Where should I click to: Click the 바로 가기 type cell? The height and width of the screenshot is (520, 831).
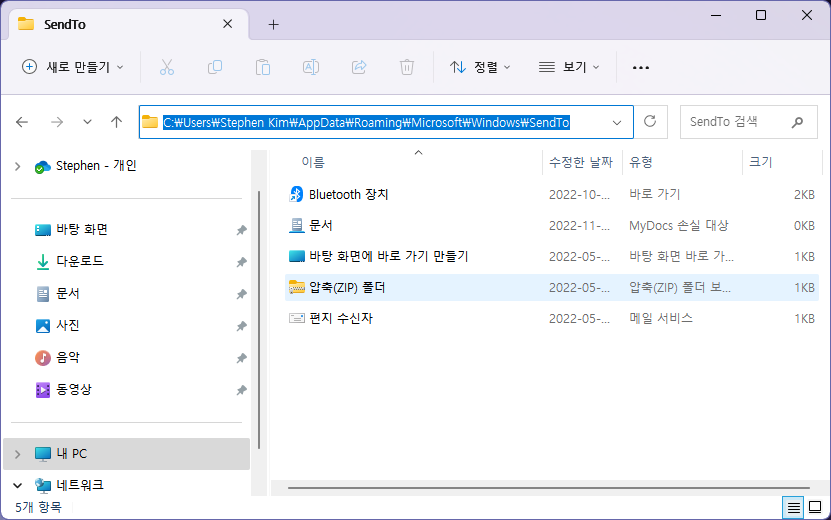tap(655, 195)
